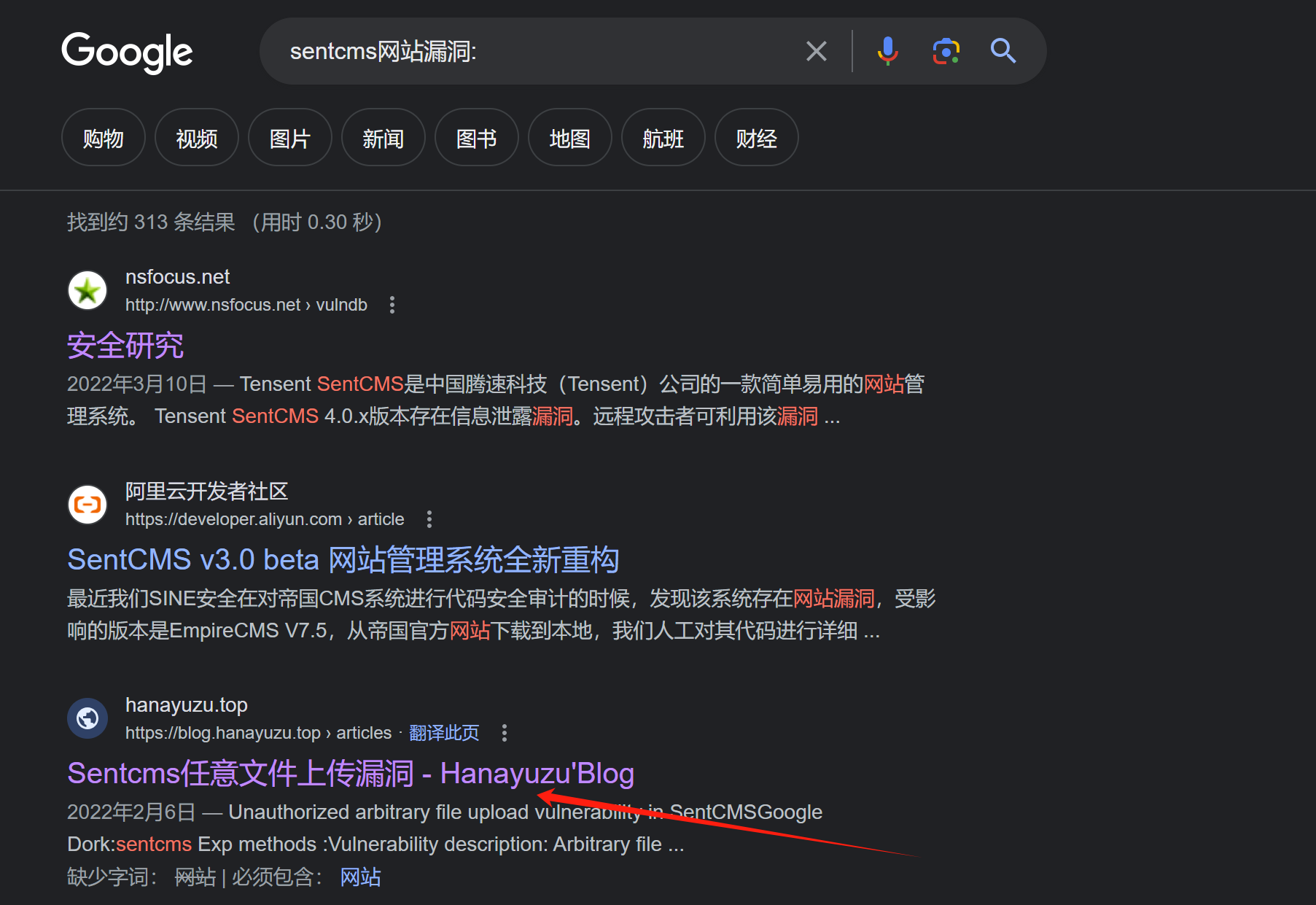Open more options for nsfocus.net result
Screen dimensions: 1316x905
(392, 305)
